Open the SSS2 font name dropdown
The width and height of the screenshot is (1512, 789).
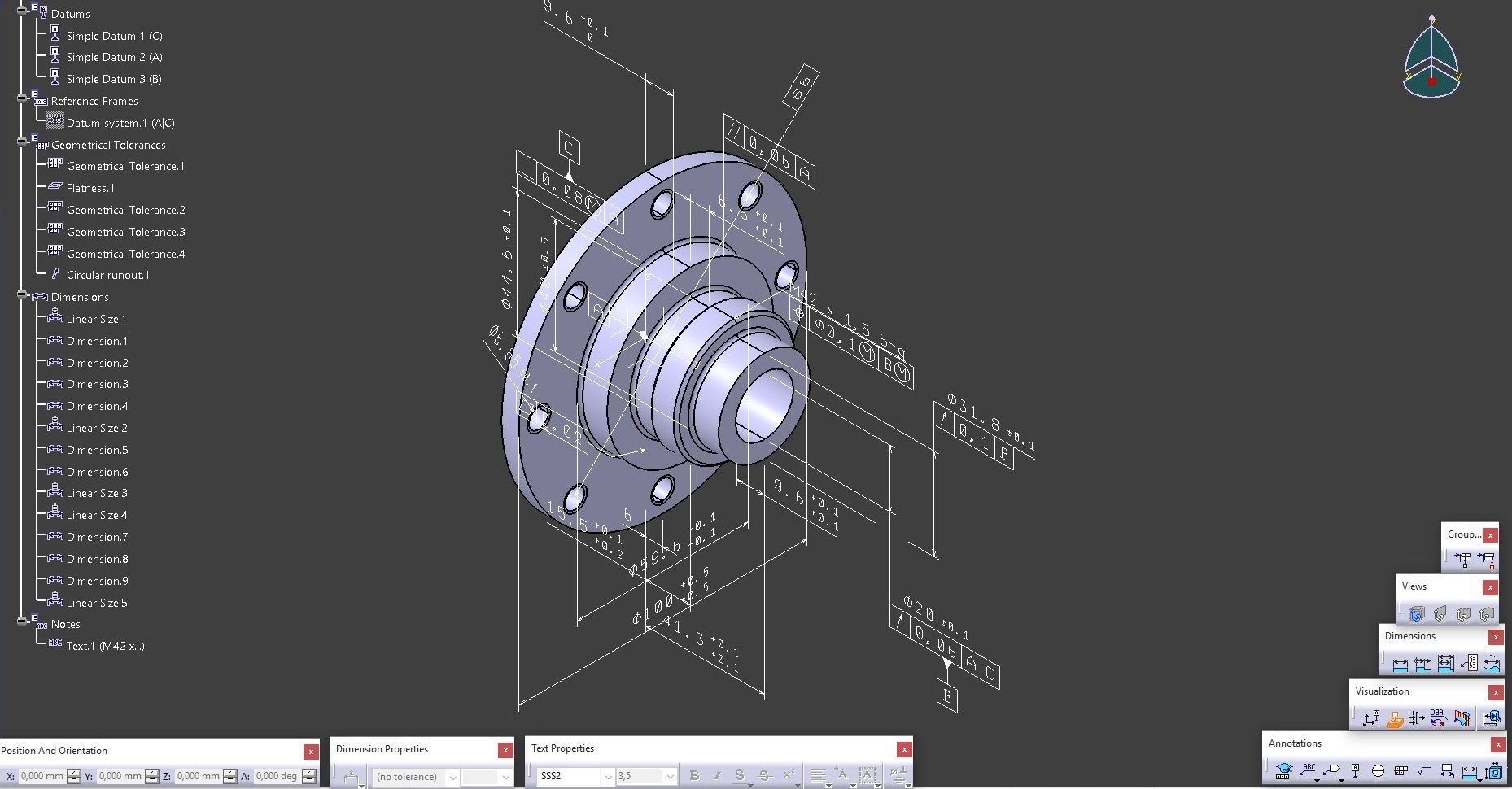pos(607,777)
